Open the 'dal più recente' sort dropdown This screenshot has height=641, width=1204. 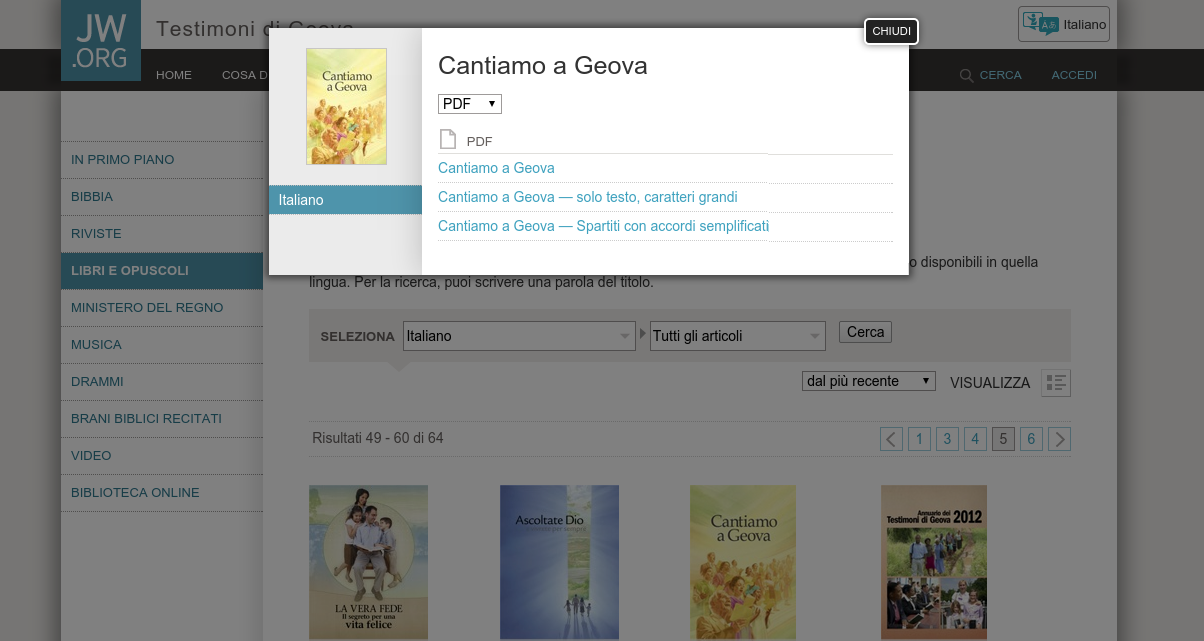868,381
